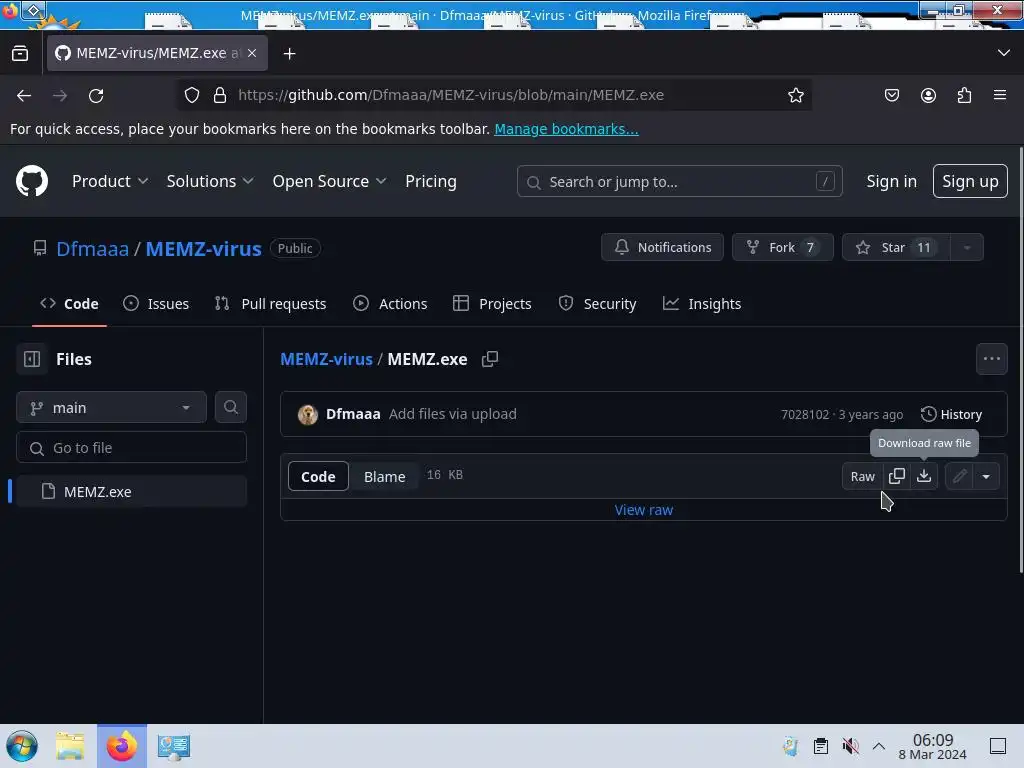Open the file manager from the taskbar
This screenshot has width=1024, height=768.
pos(70,746)
